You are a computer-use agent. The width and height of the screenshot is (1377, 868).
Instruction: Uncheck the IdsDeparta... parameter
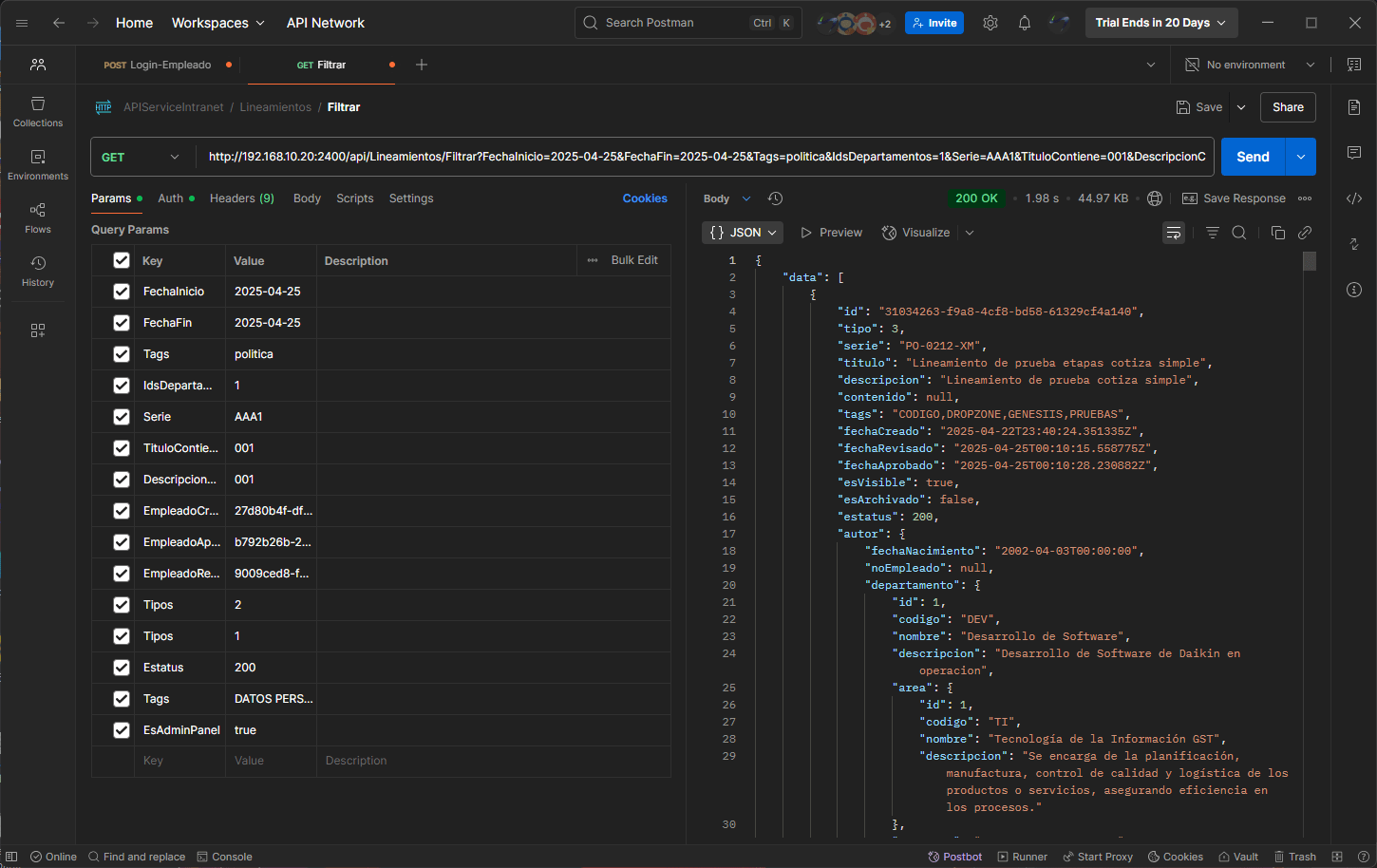pos(122,386)
